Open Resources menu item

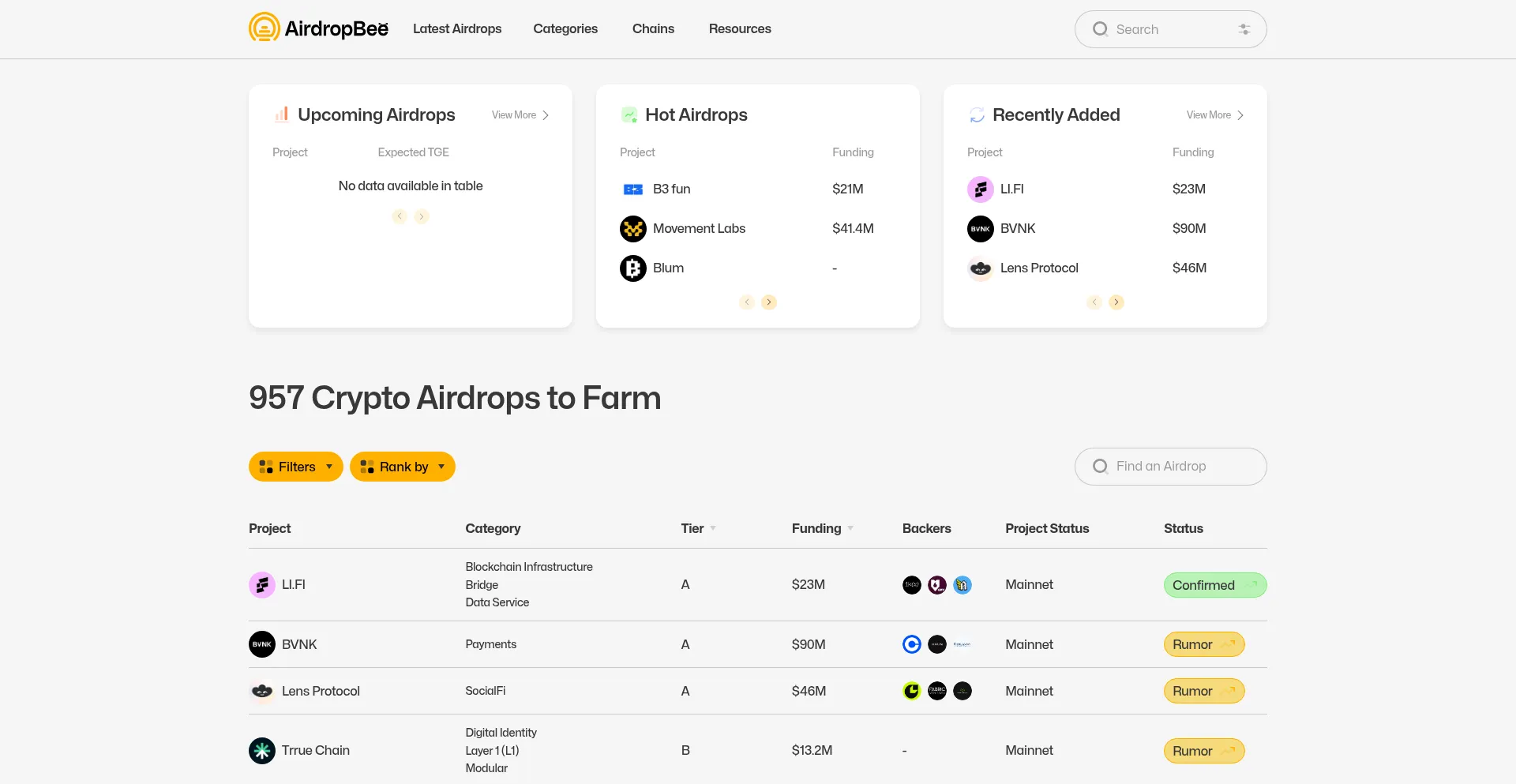740,28
